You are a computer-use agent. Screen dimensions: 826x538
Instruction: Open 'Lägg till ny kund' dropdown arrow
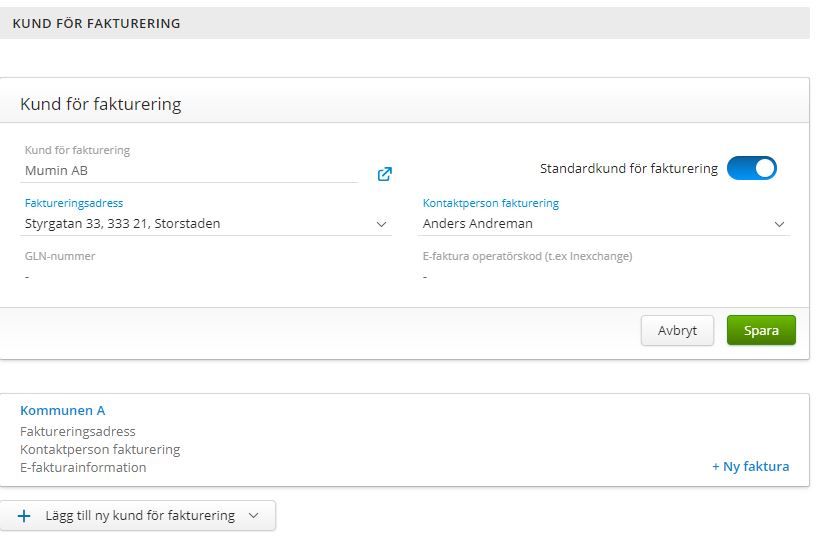253,516
